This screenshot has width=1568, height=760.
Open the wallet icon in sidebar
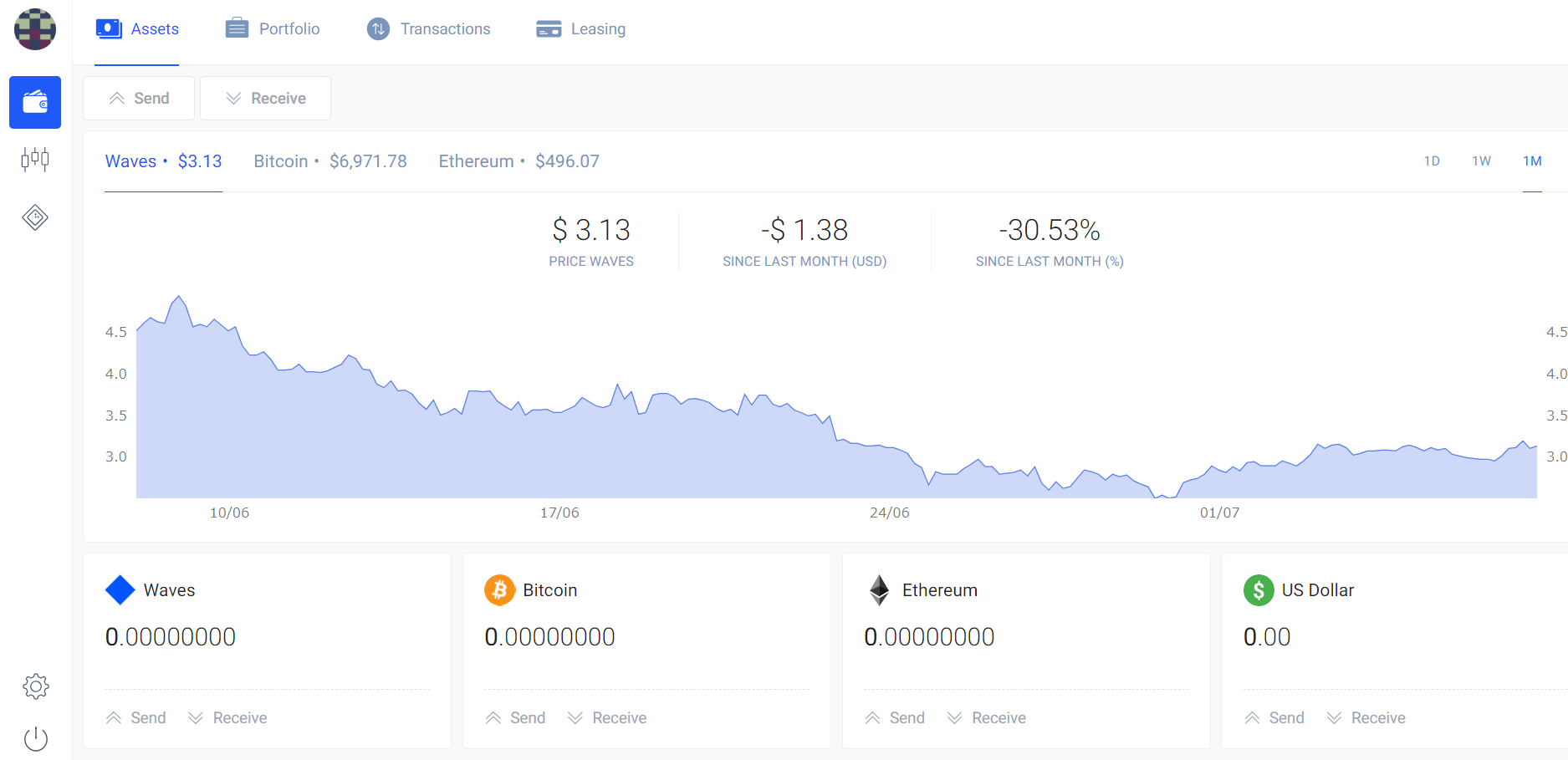pyautogui.click(x=35, y=102)
